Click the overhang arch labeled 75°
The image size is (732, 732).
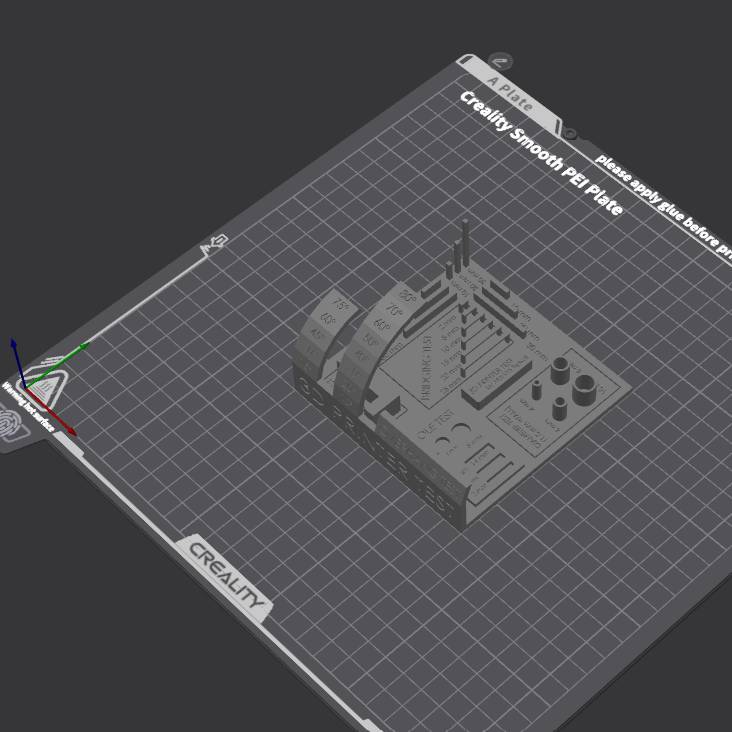(342, 305)
